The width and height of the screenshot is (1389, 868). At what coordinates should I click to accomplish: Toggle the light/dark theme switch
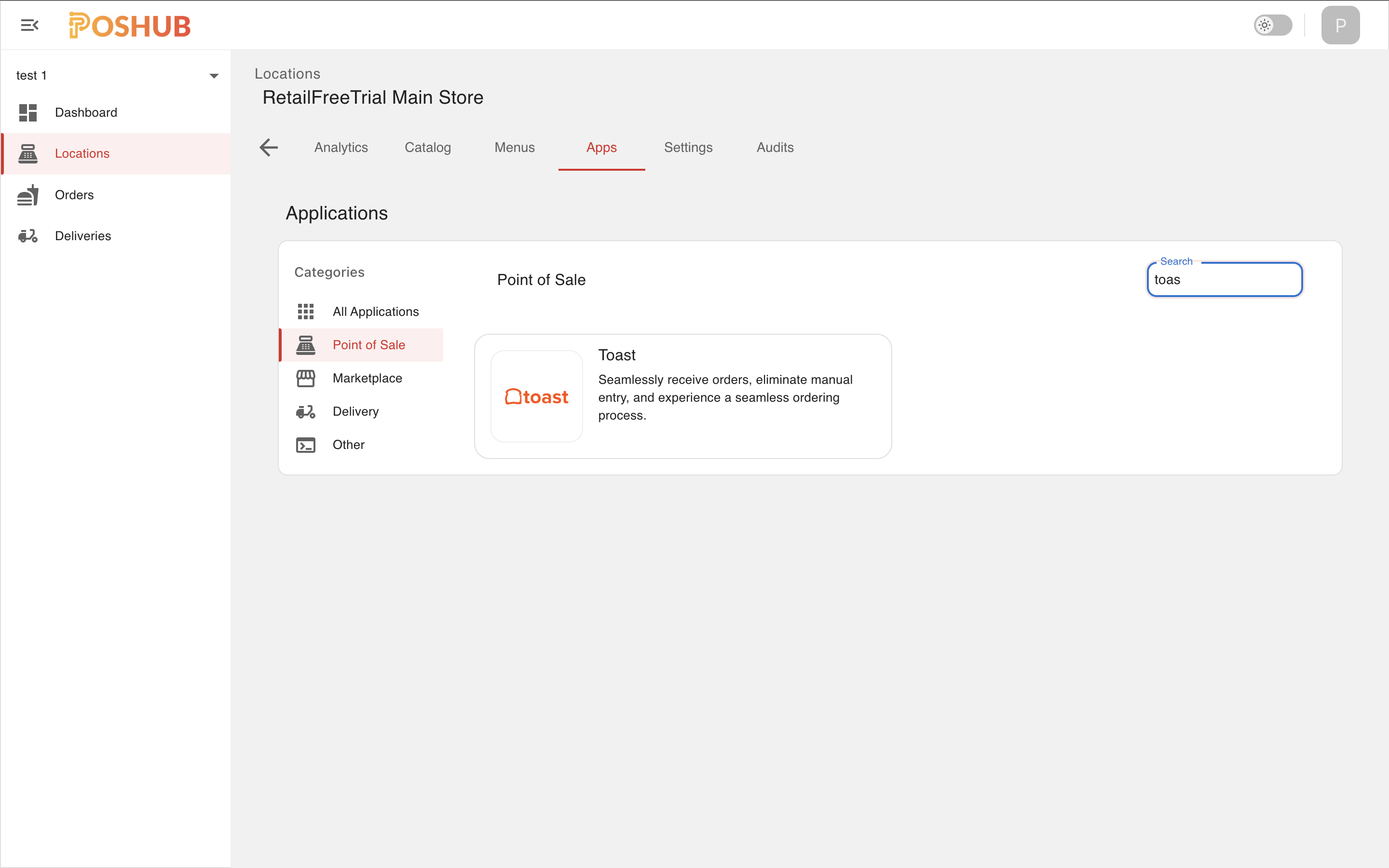[1273, 25]
